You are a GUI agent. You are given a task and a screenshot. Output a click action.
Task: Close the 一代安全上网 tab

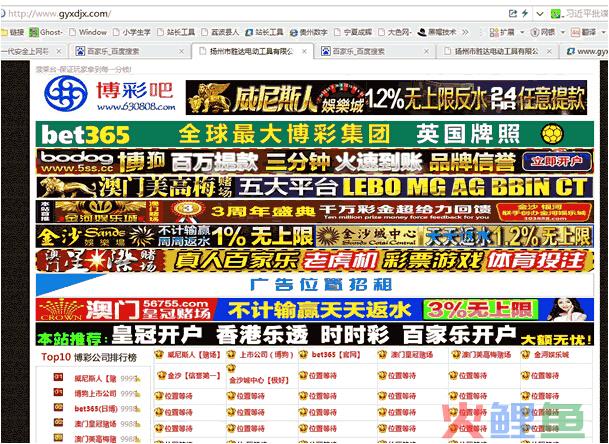coord(59,51)
